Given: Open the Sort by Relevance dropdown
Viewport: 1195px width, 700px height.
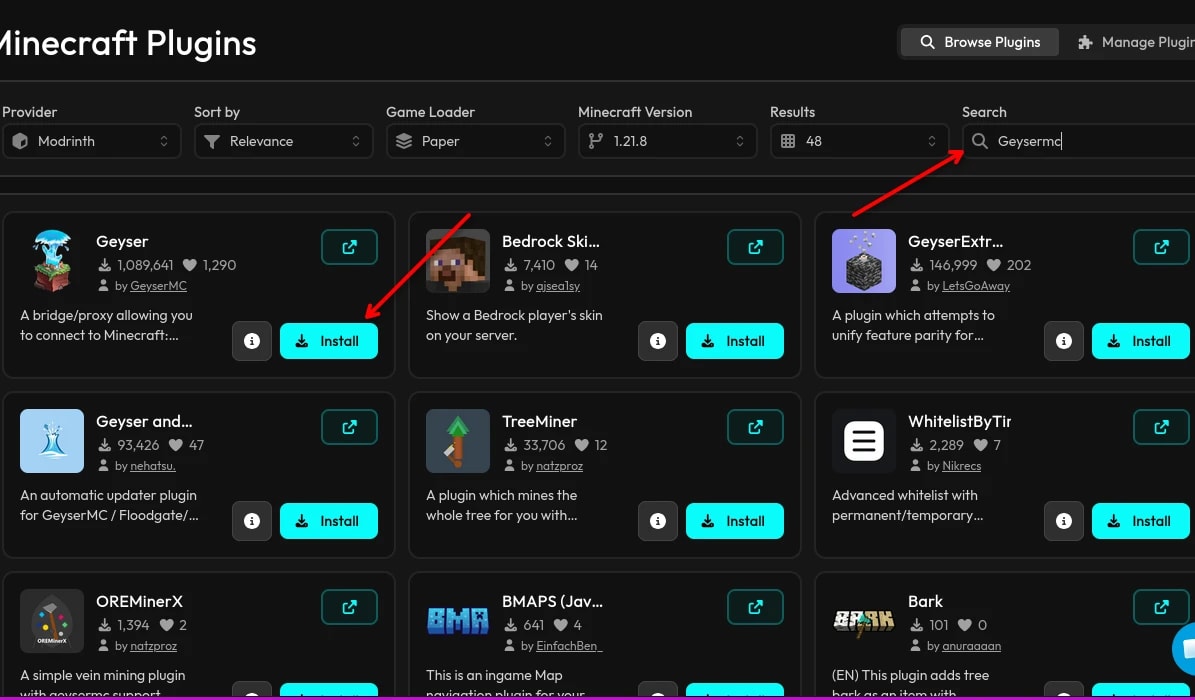Looking at the screenshot, I should click(x=284, y=141).
